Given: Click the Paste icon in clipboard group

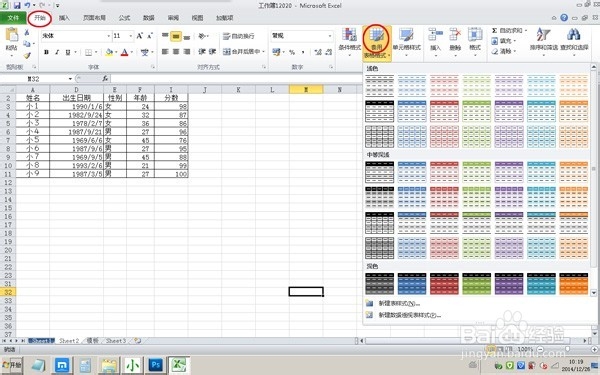Looking at the screenshot, I should click(x=11, y=35).
